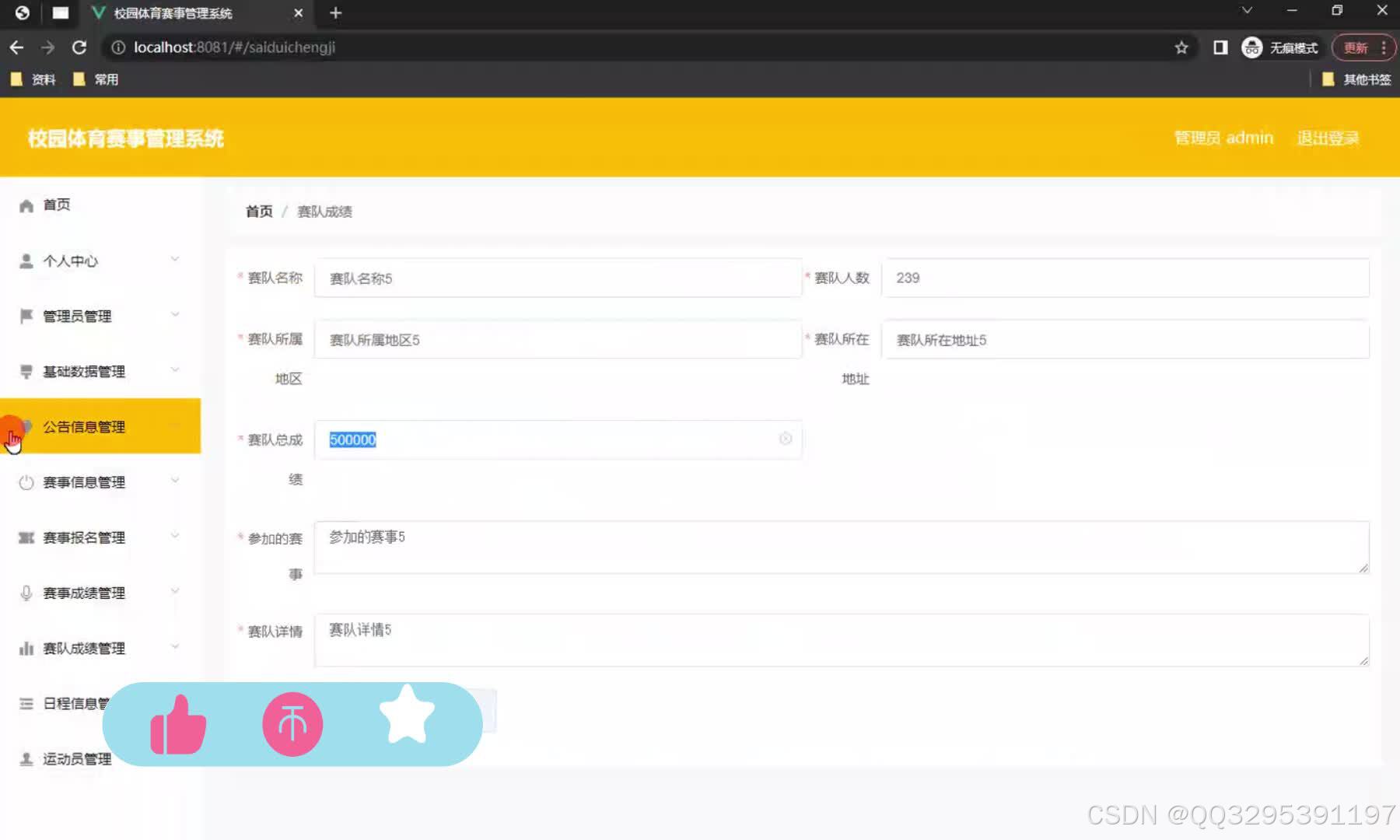Expand the 赛事信息管理 menu chevron
This screenshot has height=840, width=1400.
175,480
